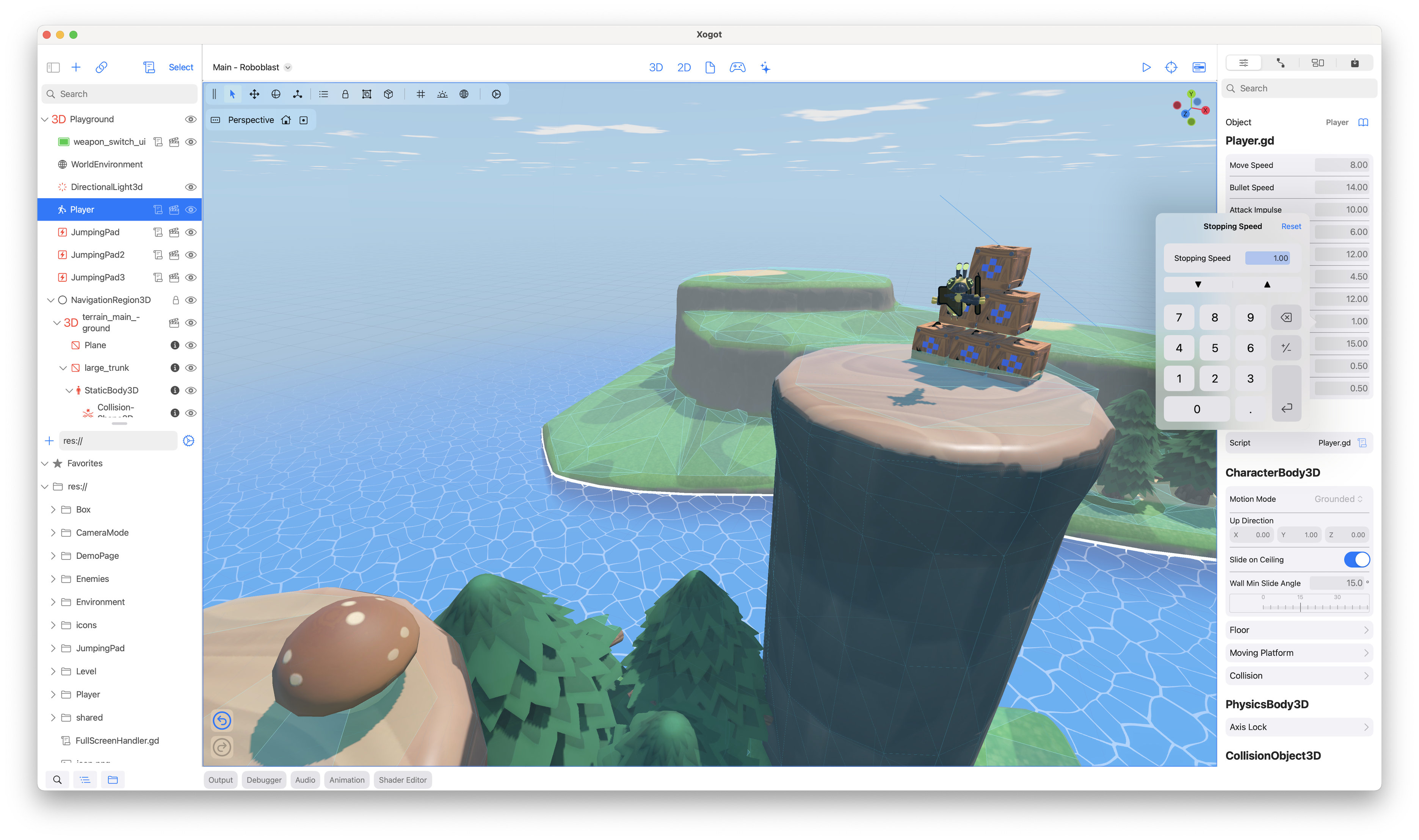Click the list select mode icon

coord(323,94)
